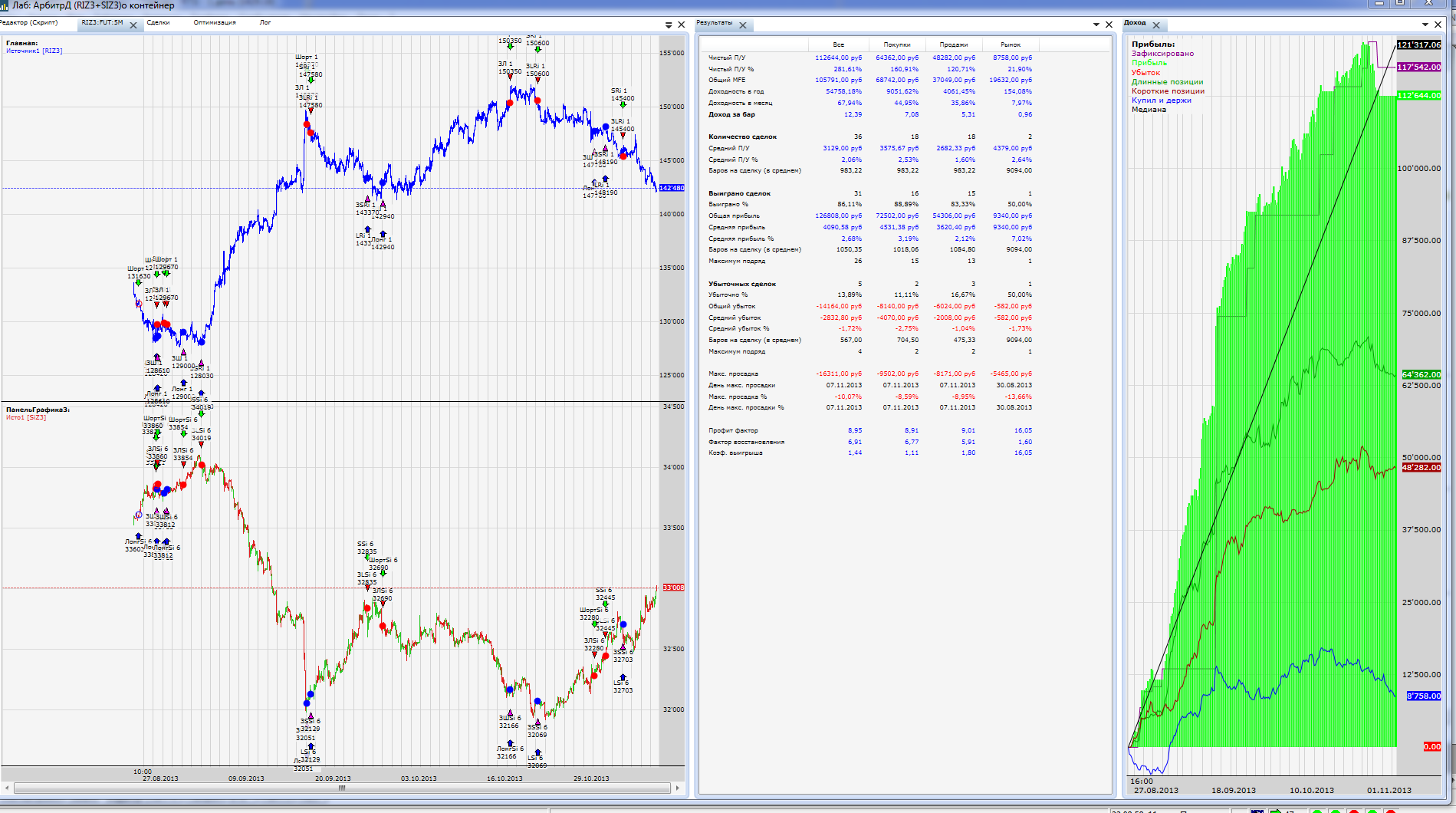Screen dimensions: 1456x813
Task: Select the Количество сделок row label
Action: [x=742, y=137]
